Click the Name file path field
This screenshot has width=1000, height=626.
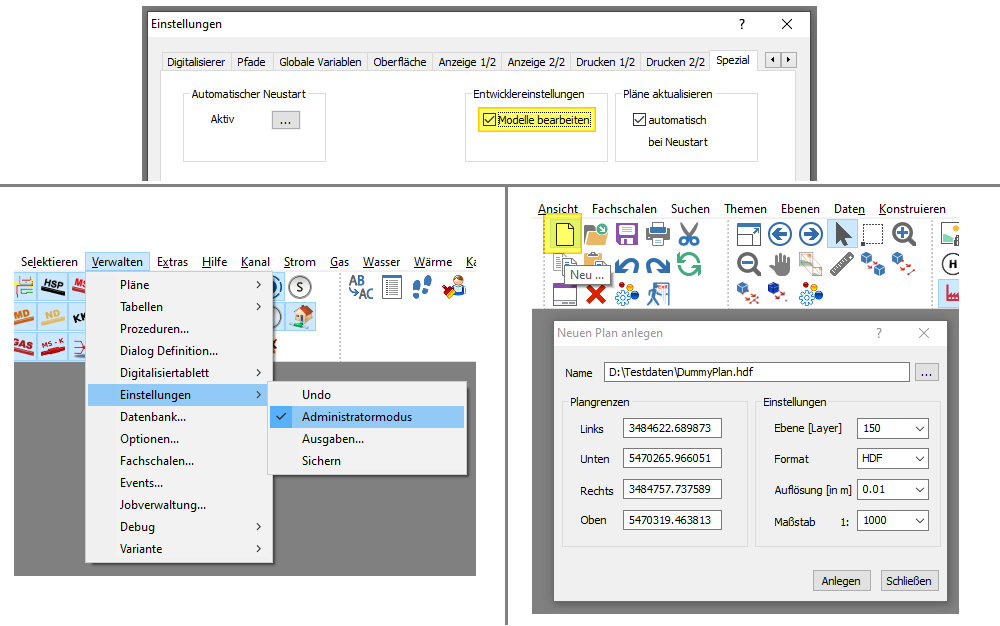[x=755, y=372]
